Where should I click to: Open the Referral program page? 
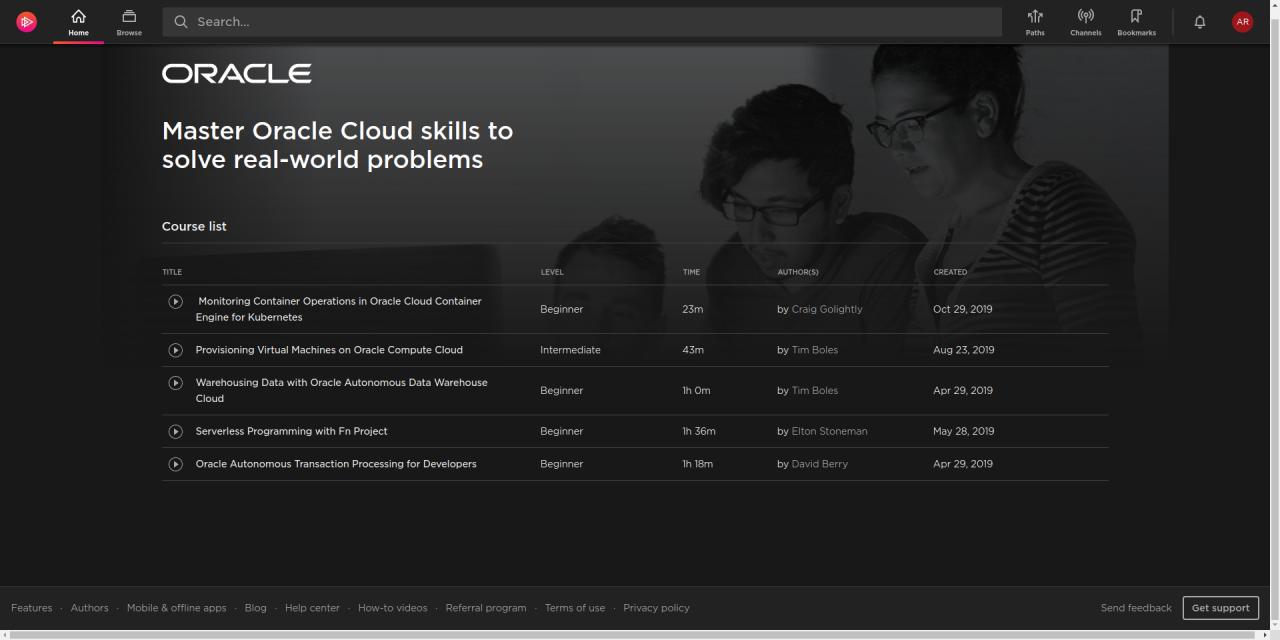click(x=486, y=607)
